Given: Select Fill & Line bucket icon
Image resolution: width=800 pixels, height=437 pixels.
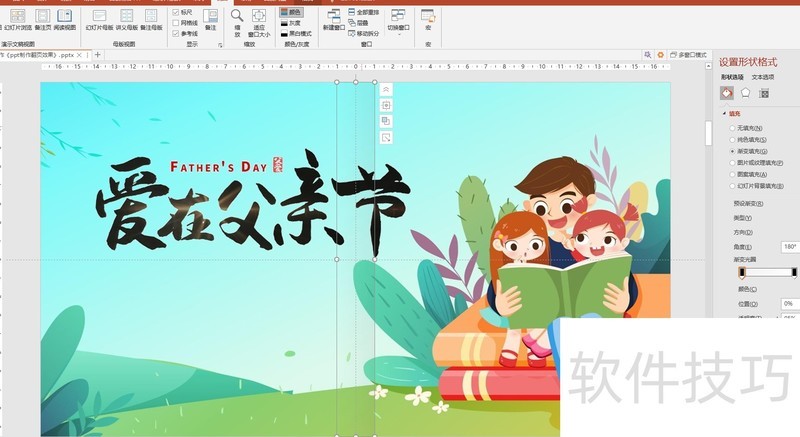Looking at the screenshot, I should [727, 93].
